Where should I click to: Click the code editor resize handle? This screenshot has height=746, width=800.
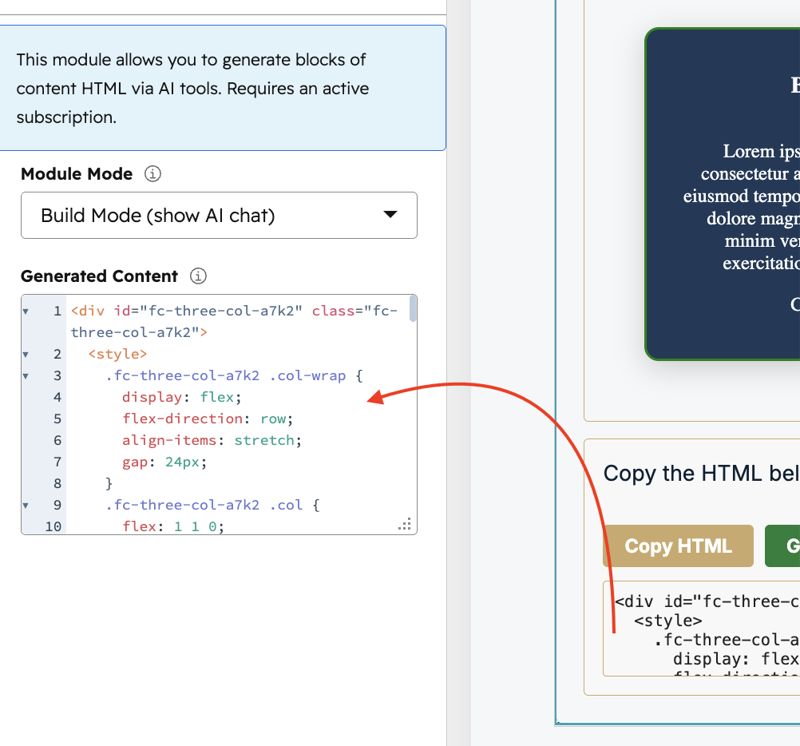coord(405,524)
